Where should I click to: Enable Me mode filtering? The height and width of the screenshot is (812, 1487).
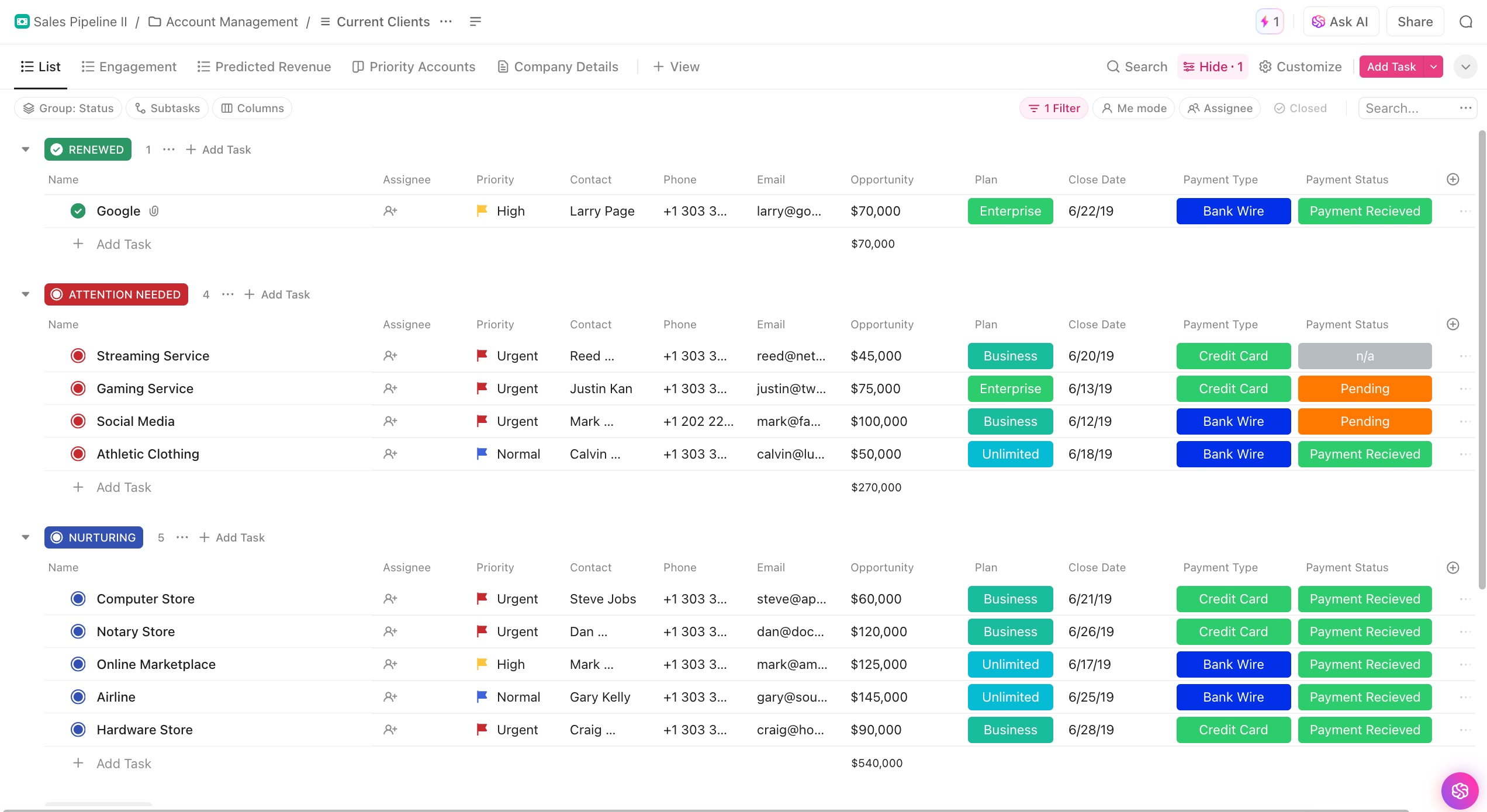coord(1133,108)
